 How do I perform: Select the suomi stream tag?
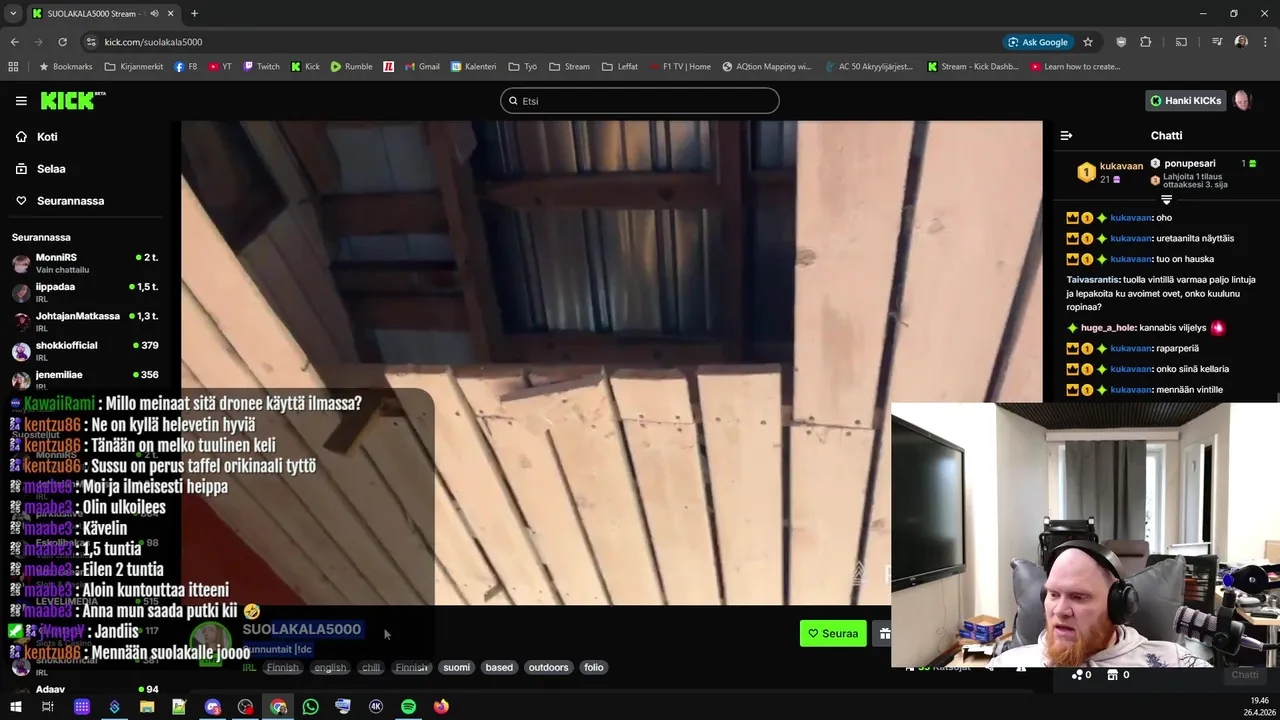point(457,667)
